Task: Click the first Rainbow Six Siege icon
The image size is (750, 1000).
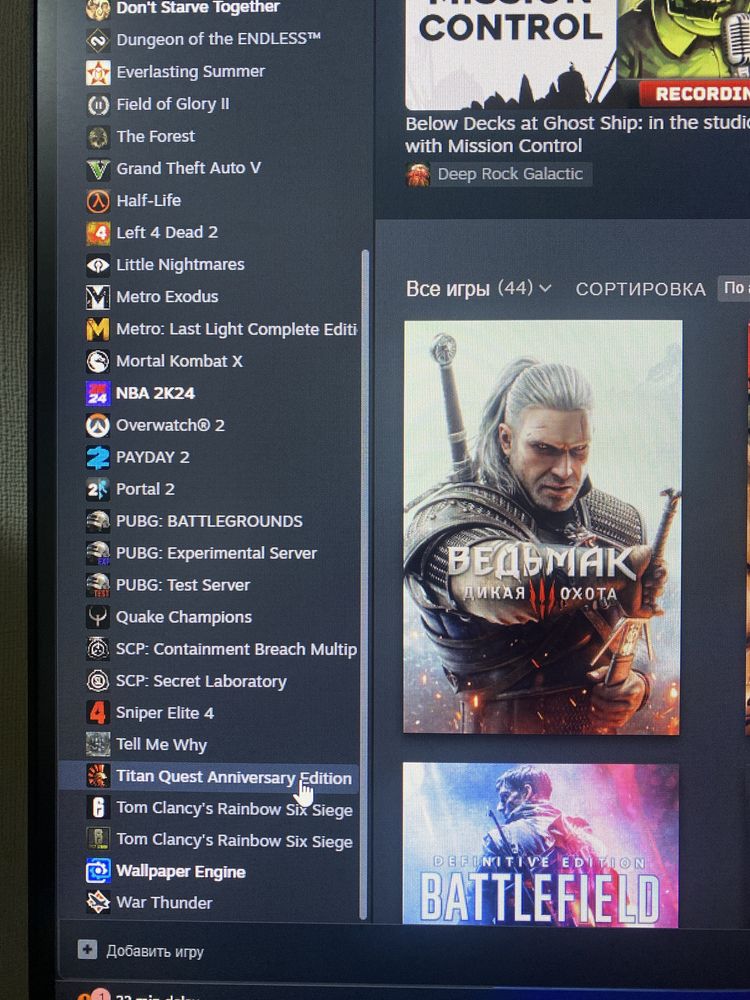Action: tap(98, 807)
